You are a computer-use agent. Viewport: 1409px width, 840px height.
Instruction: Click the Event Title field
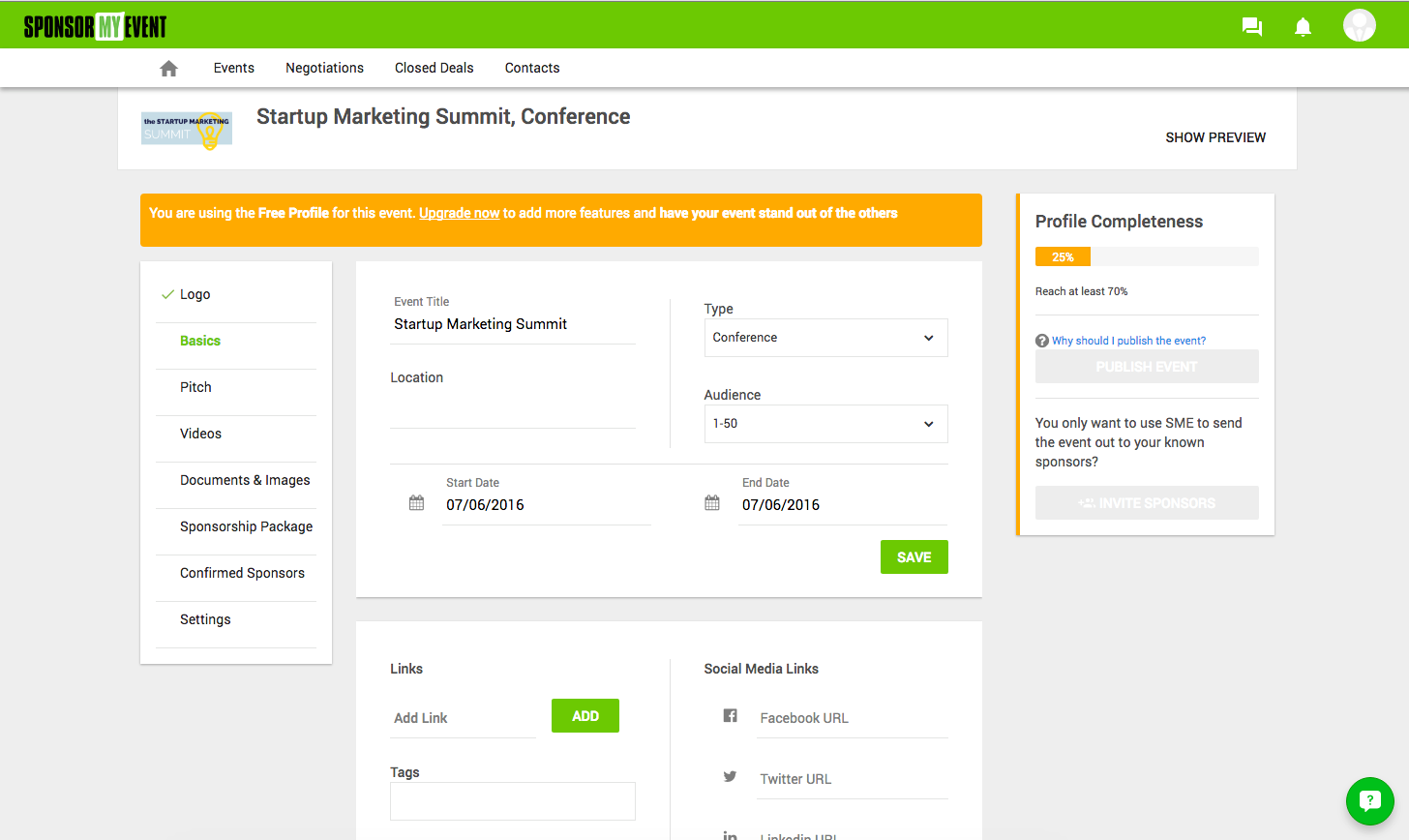pyautogui.click(x=512, y=324)
